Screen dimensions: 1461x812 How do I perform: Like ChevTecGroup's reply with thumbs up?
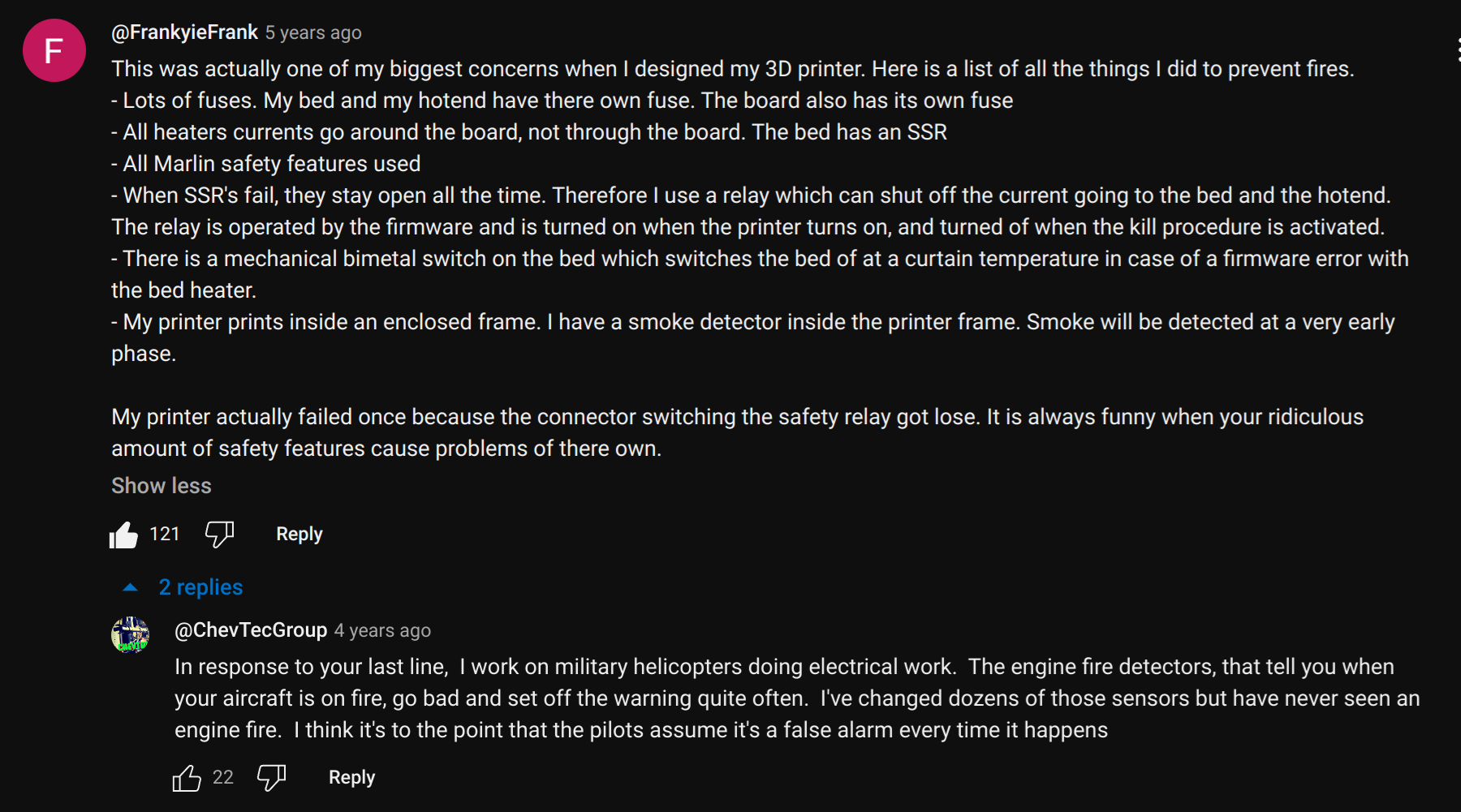coord(187,778)
